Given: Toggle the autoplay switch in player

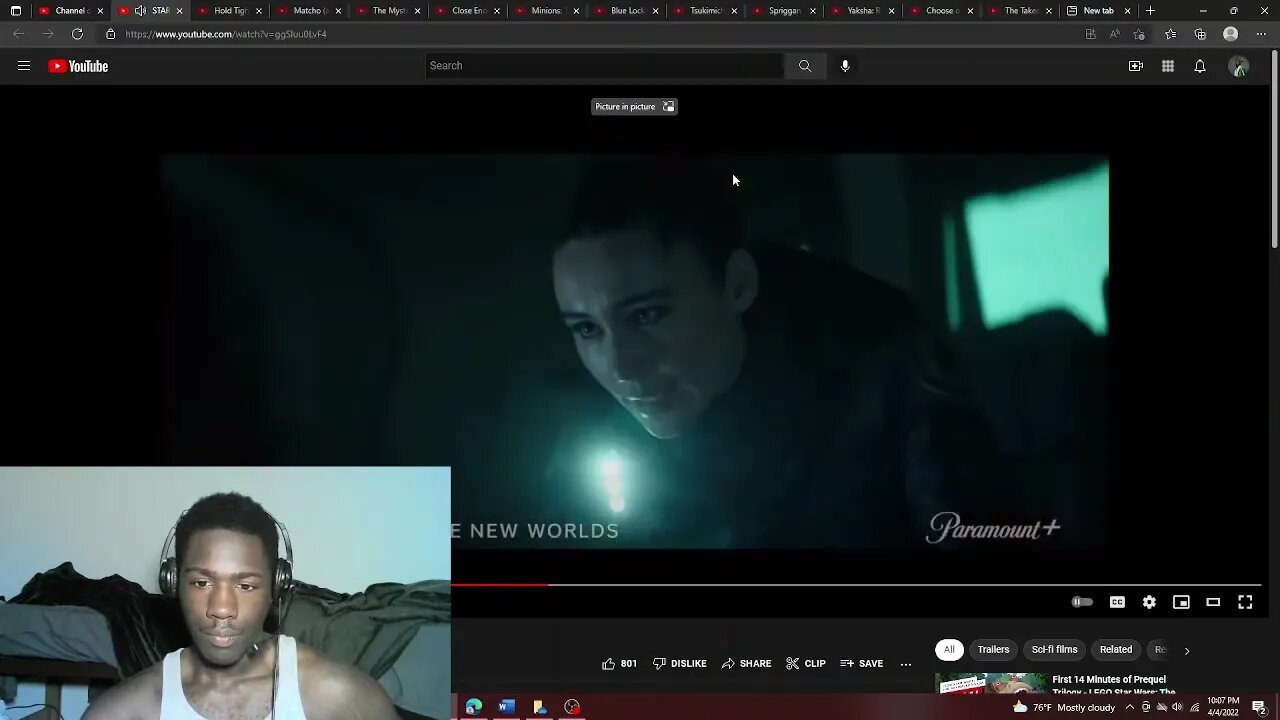Looking at the screenshot, I should pos(1082,602).
